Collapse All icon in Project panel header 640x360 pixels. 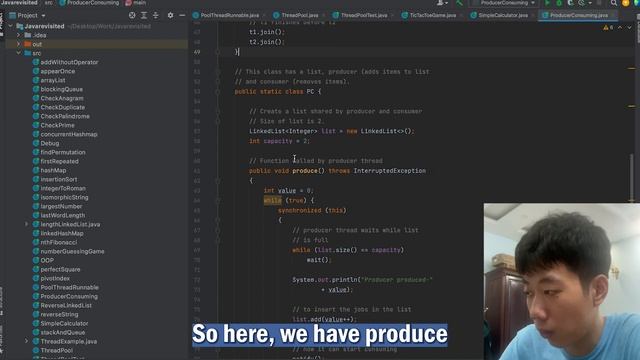[x=156, y=16]
